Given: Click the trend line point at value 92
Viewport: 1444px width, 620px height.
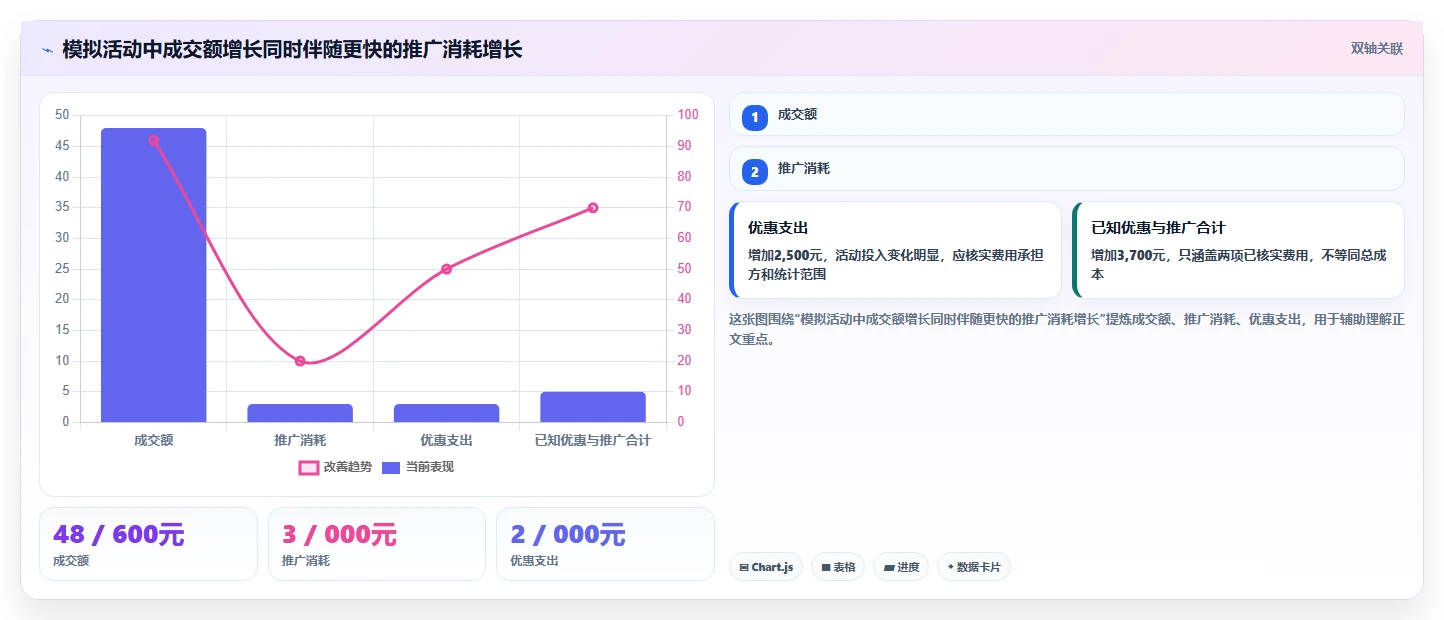Looking at the screenshot, I should click(x=153, y=140).
